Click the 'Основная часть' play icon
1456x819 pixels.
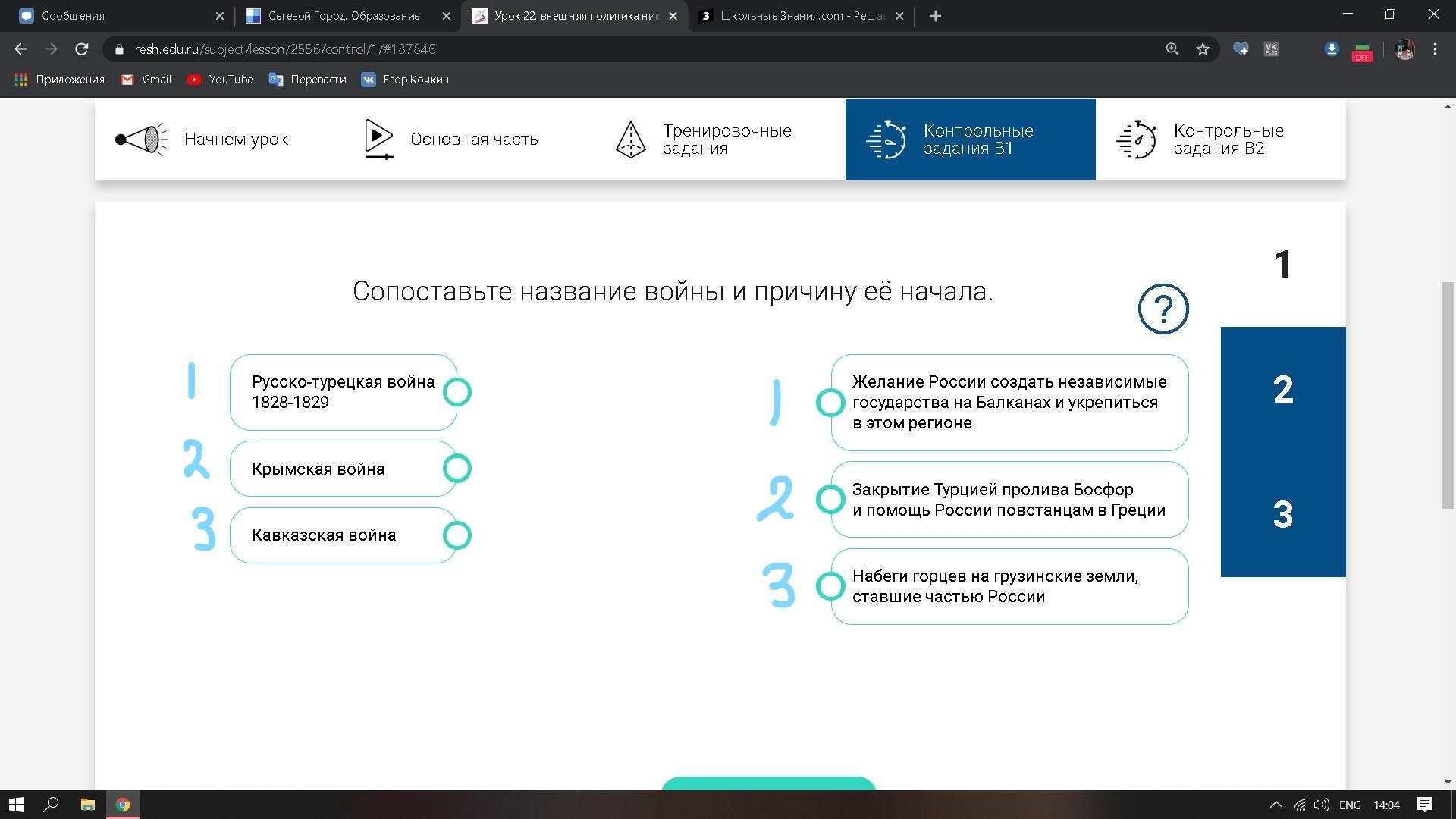[378, 139]
